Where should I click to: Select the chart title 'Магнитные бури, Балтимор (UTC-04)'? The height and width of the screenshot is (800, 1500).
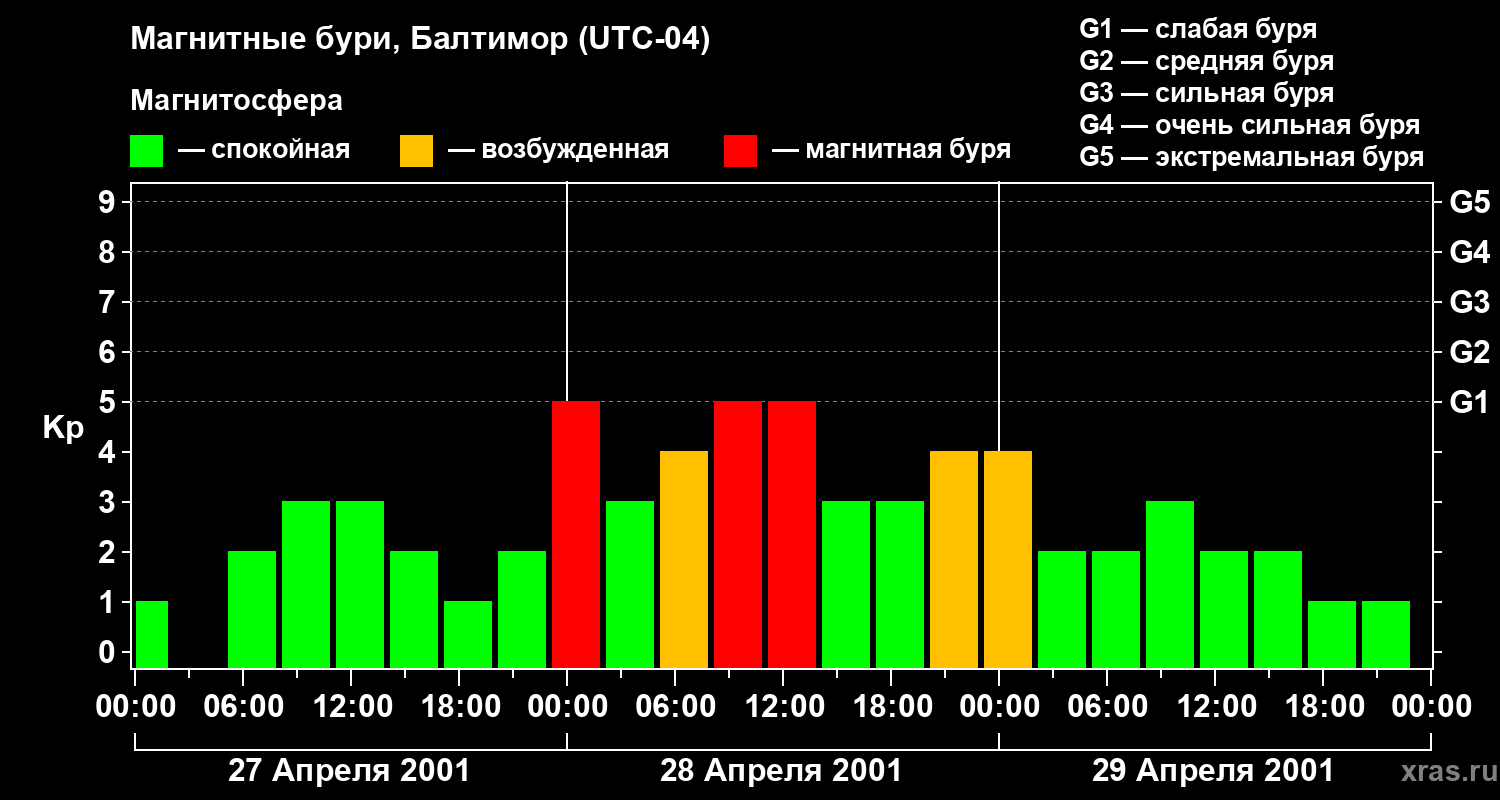click(x=420, y=40)
